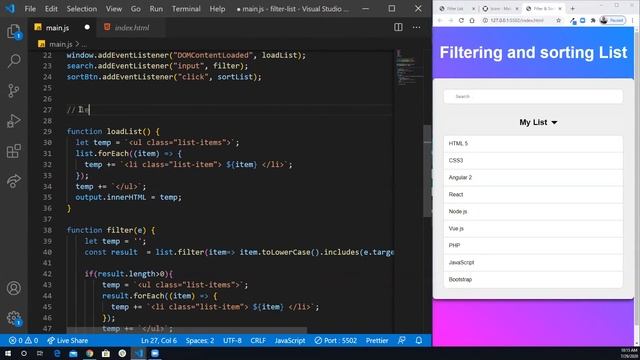Close main.js tab via unsaved dot
The height and width of the screenshot is (360, 640).
pyautogui.click(x=87, y=27)
